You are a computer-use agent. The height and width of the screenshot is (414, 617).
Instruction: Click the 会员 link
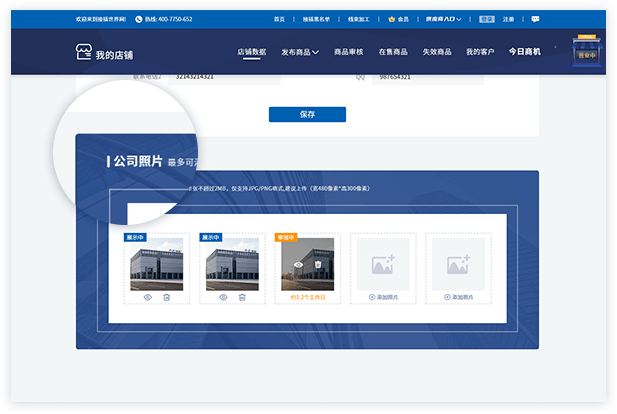pyautogui.click(x=403, y=19)
